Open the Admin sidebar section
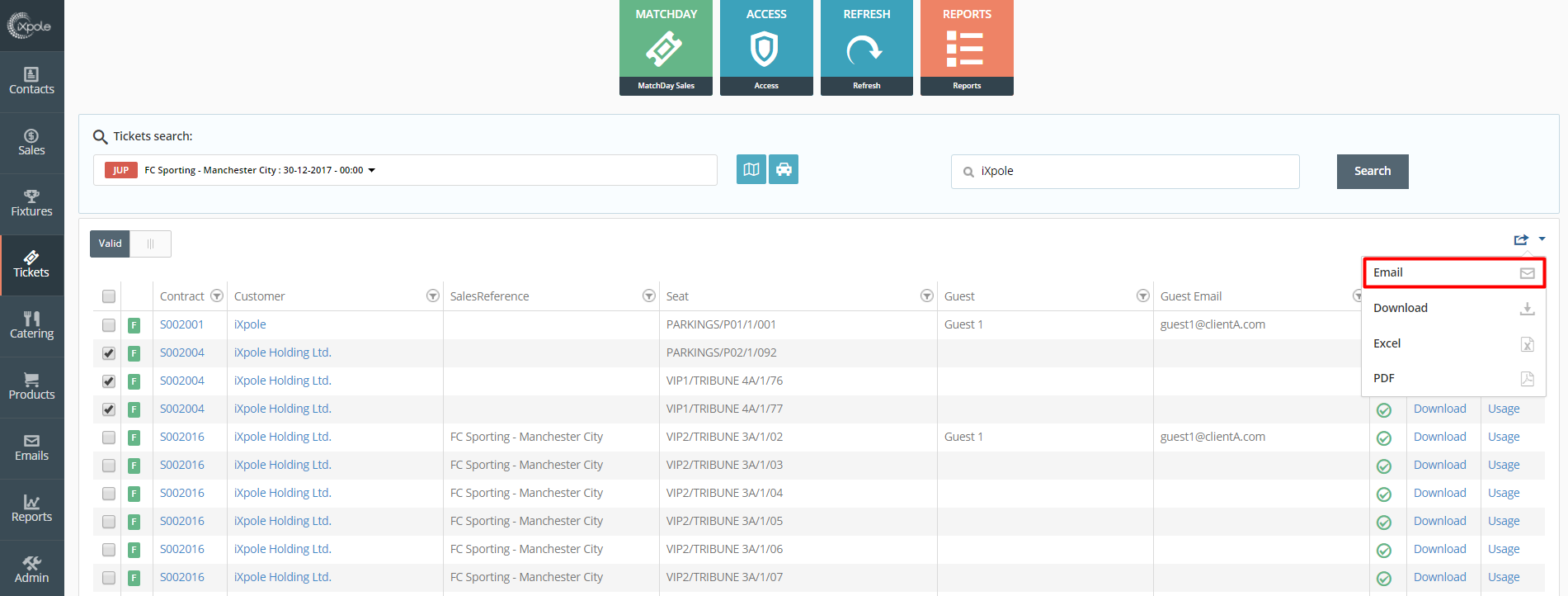1568x596 pixels. pyautogui.click(x=31, y=570)
